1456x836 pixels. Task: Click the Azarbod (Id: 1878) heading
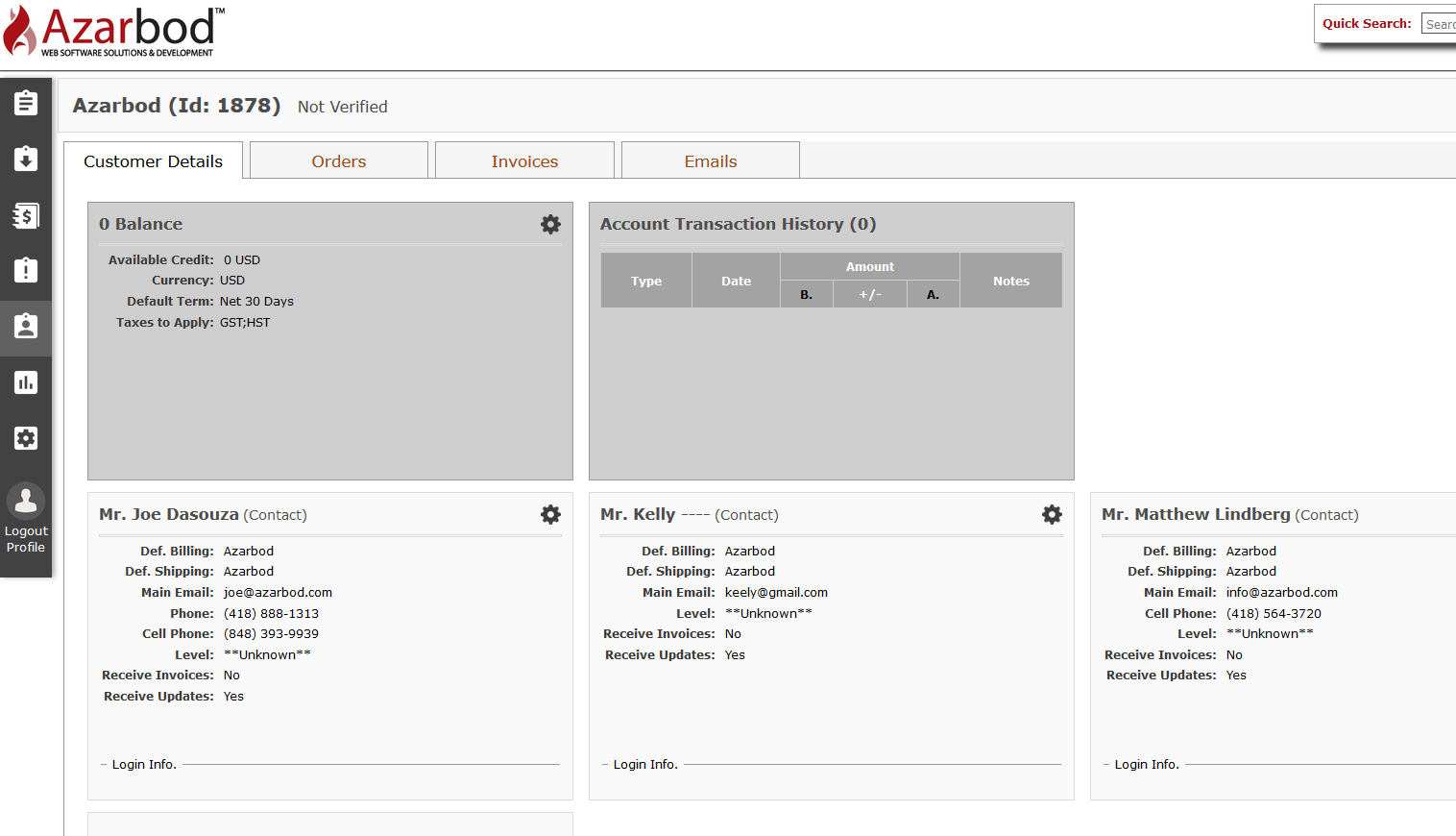pos(177,106)
